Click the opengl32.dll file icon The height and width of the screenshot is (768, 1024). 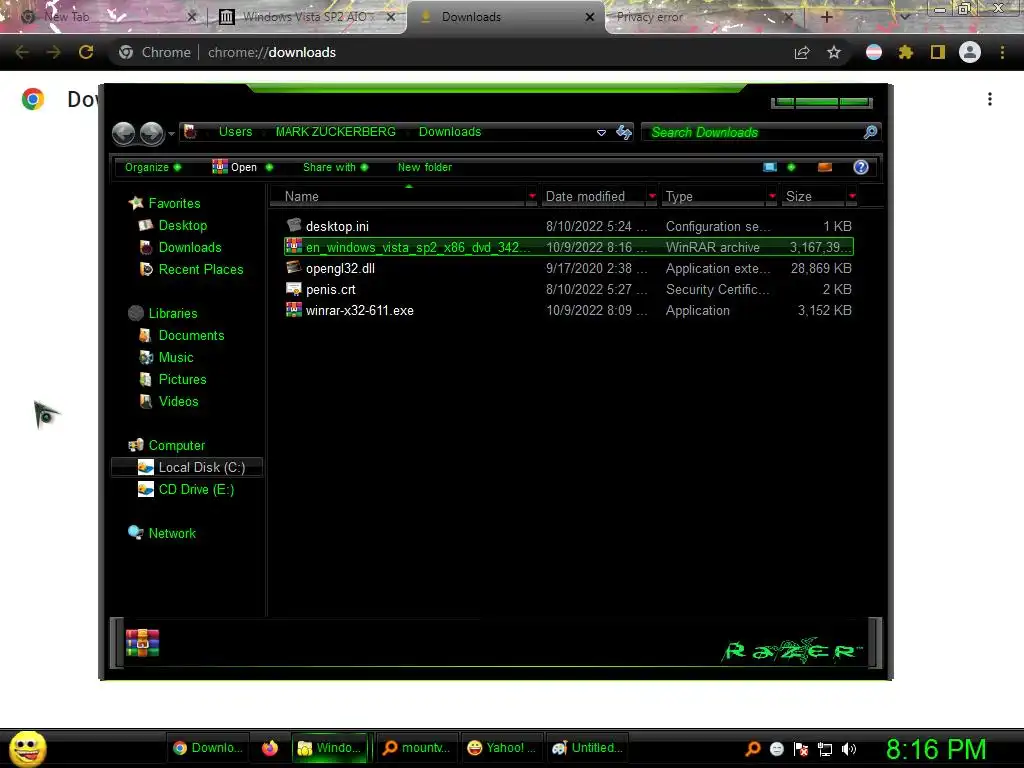[294, 267]
